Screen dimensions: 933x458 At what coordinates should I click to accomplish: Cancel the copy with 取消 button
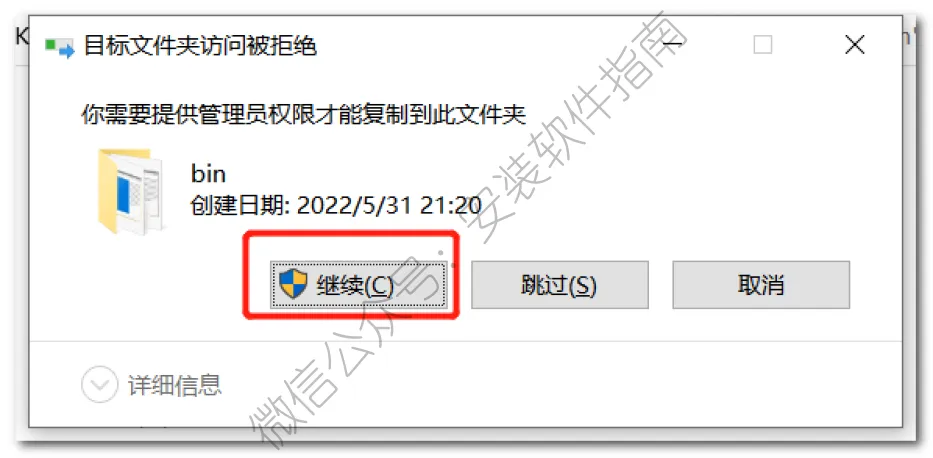point(761,286)
